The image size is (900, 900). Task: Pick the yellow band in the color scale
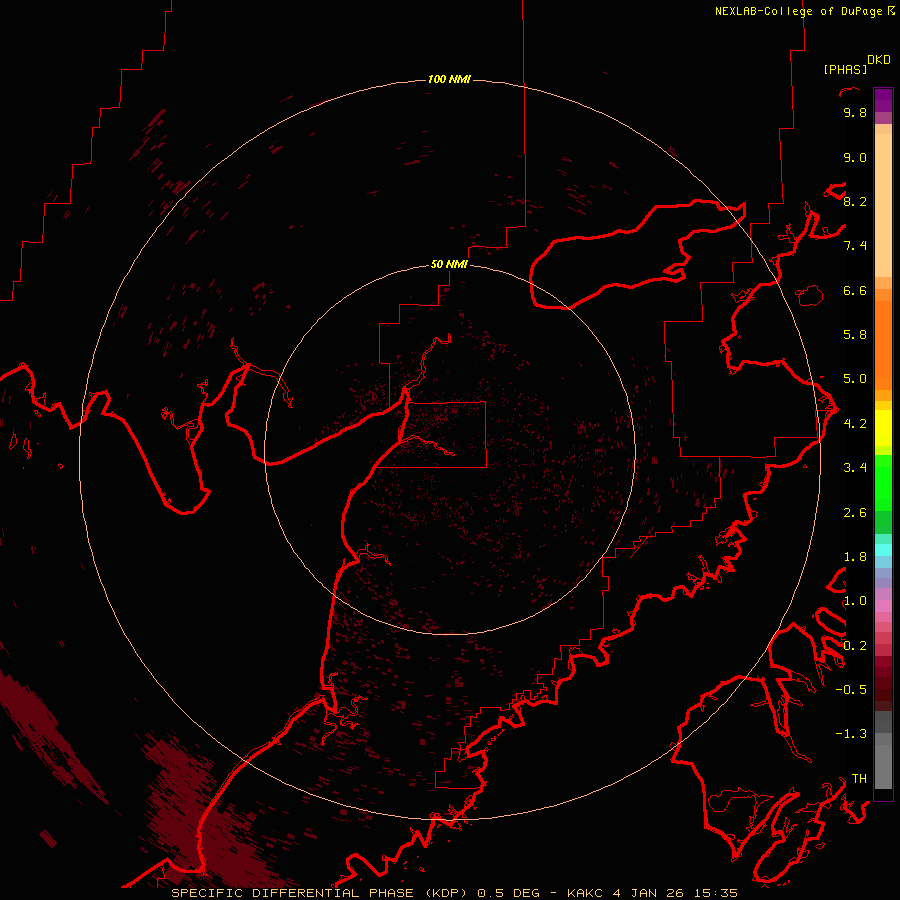883,428
